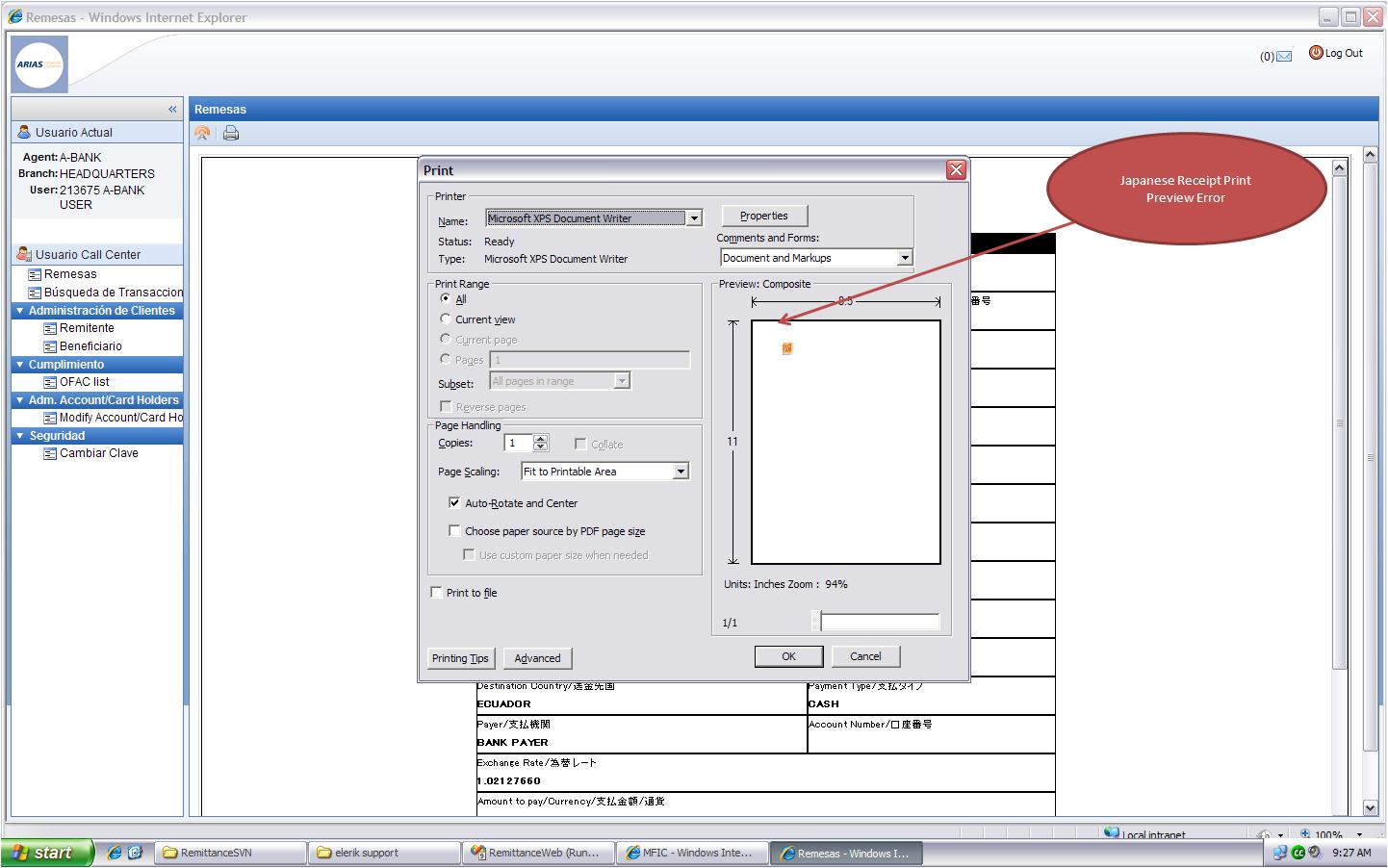Close the Print dialog with the red X
Image resolution: width=1388 pixels, height=868 pixels.
956,170
